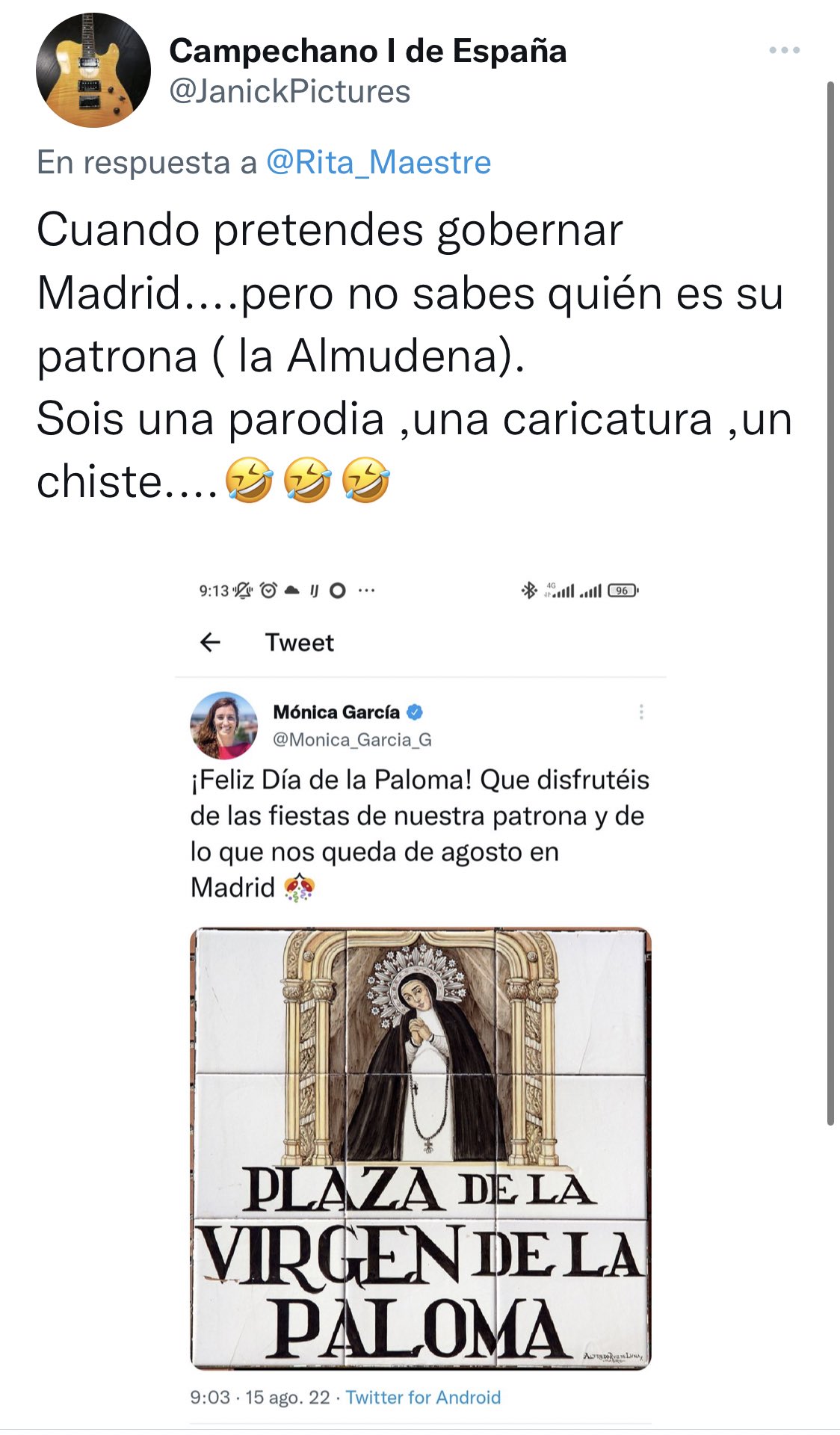This screenshot has height=1435, width=840.
Task: Open the vertical dots menu on Mónica's tweet
Action: [640, 712]
